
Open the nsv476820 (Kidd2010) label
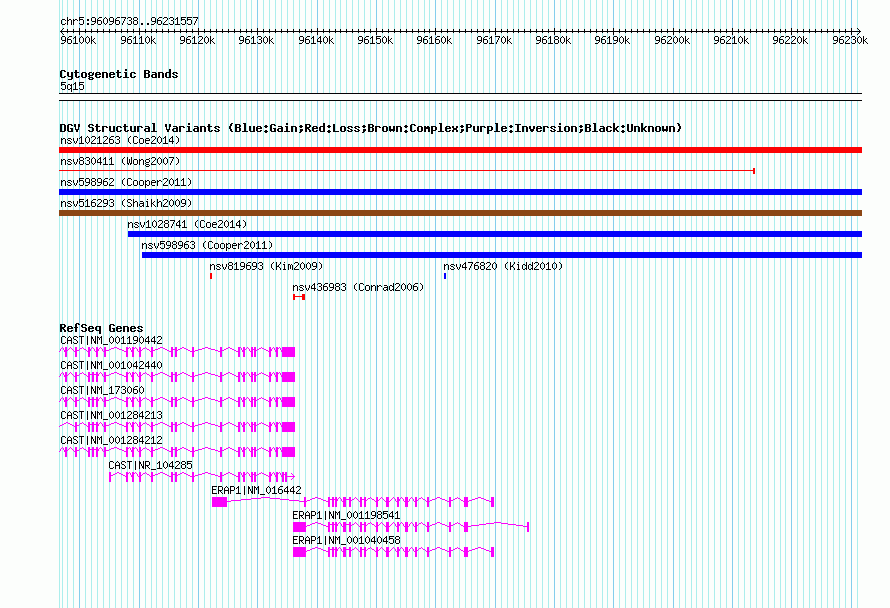pyautogui.click(x=503, y=266)
